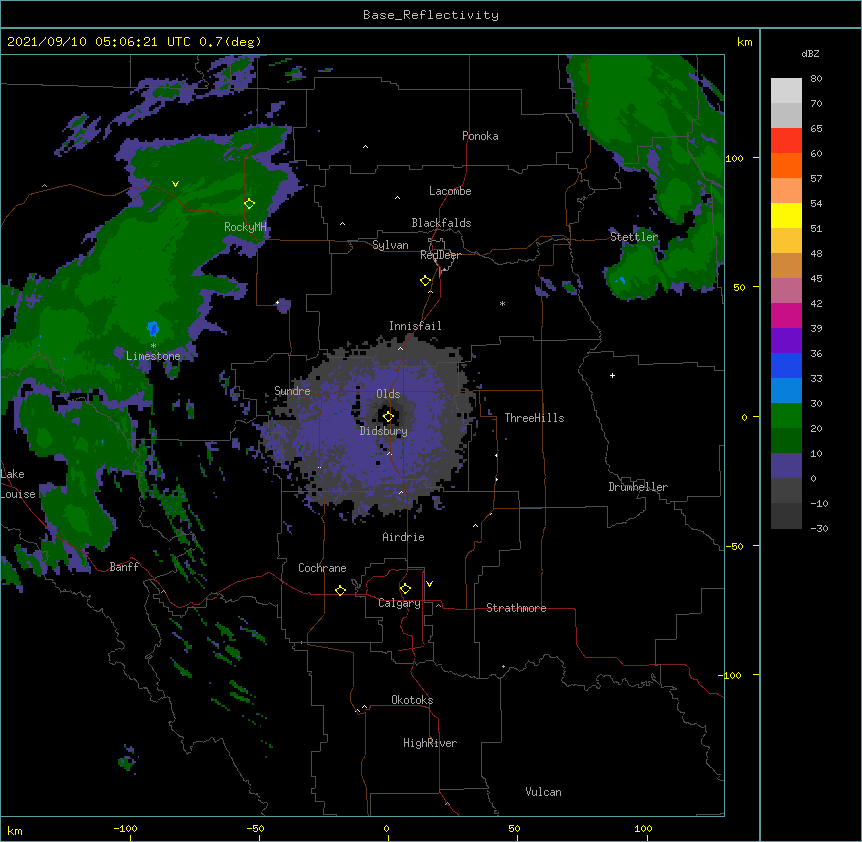The width and height of the screenshot is (862, 842).
Task: Select the blue 33-36 dBZ legend swatch
Action: (786, 366)
